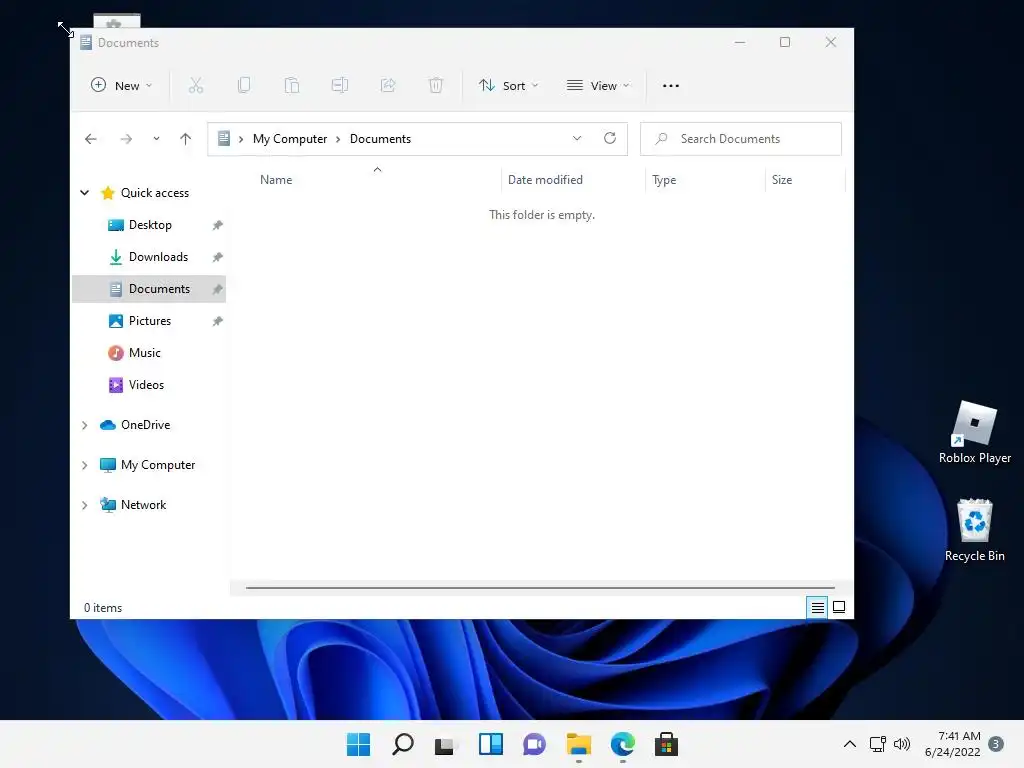Click My Computer in address breadcrumb
The image size is (1024, 768).
290,139
